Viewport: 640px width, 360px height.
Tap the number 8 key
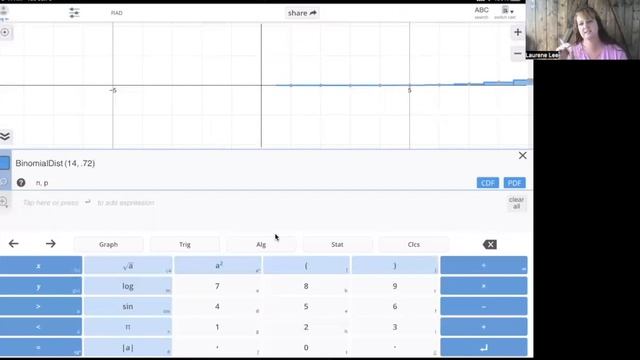306,286
